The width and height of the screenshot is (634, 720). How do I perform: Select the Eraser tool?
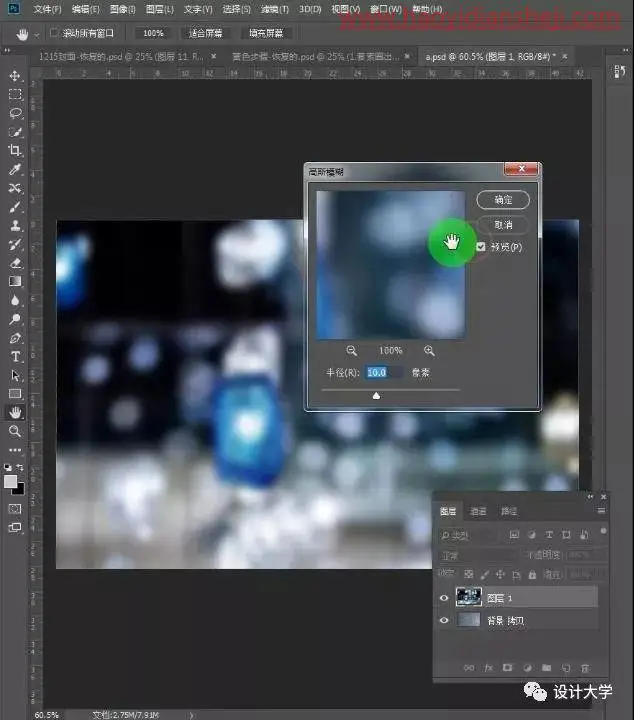click(15, 263)
